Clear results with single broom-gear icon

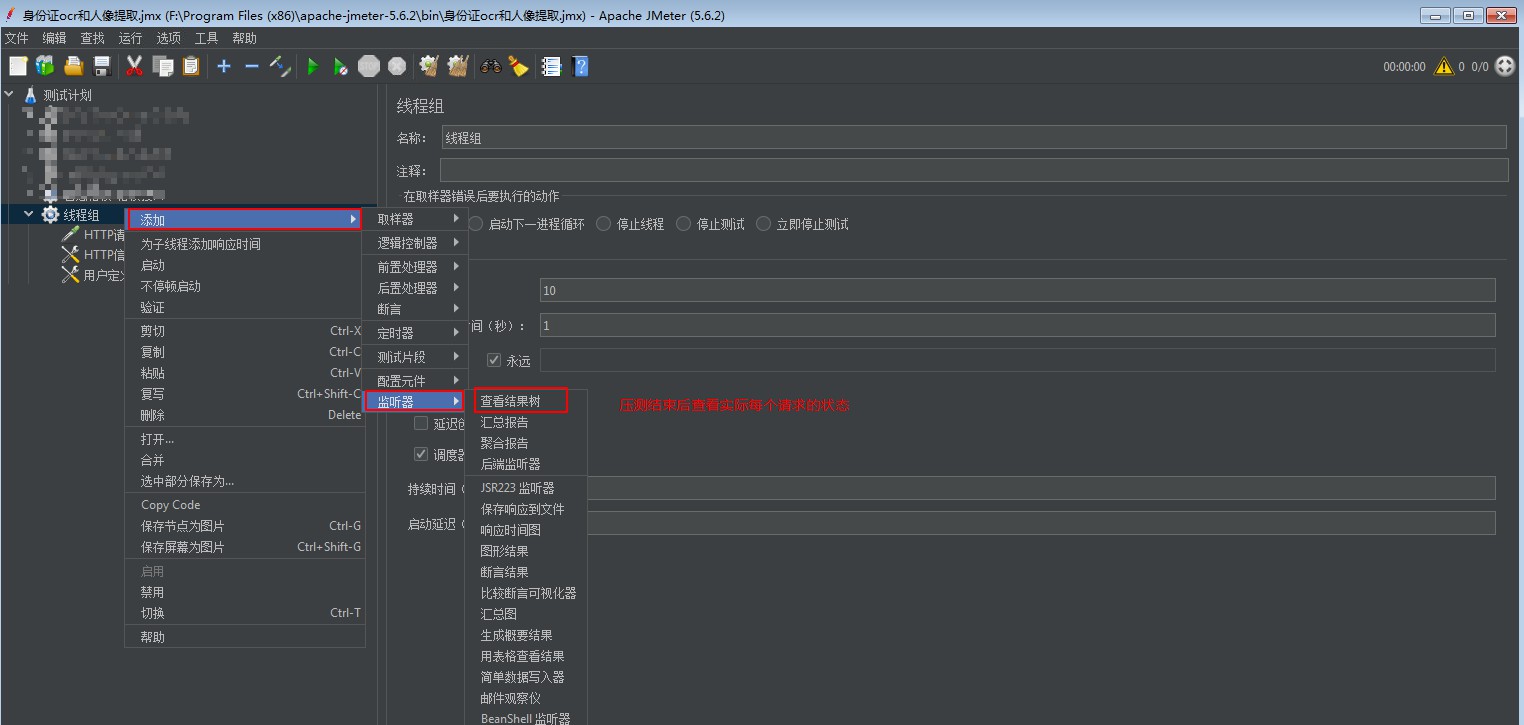(429, 66)
